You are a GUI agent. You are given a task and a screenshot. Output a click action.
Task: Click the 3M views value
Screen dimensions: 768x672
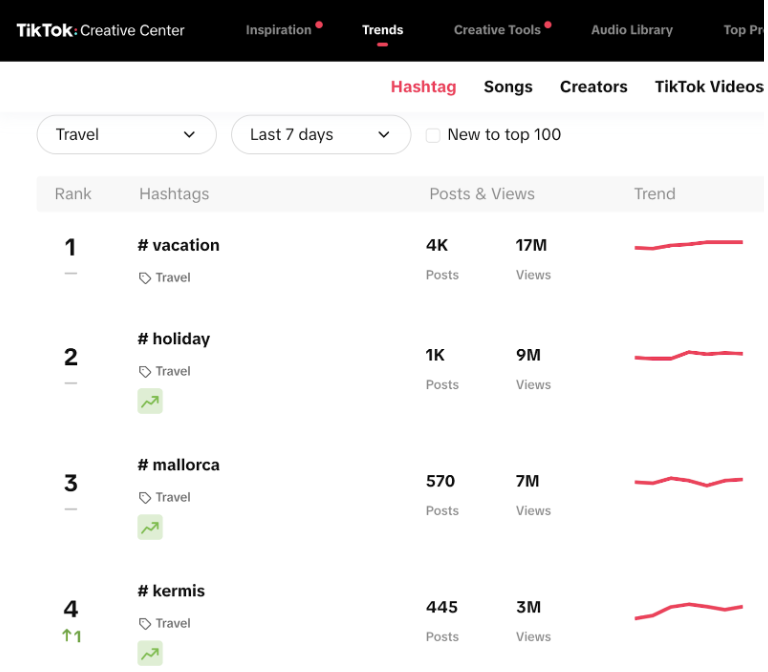coord(528,607)
